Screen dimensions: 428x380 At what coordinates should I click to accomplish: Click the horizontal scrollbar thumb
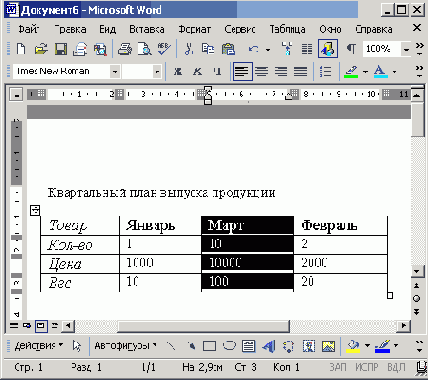[x=203, y=326]
